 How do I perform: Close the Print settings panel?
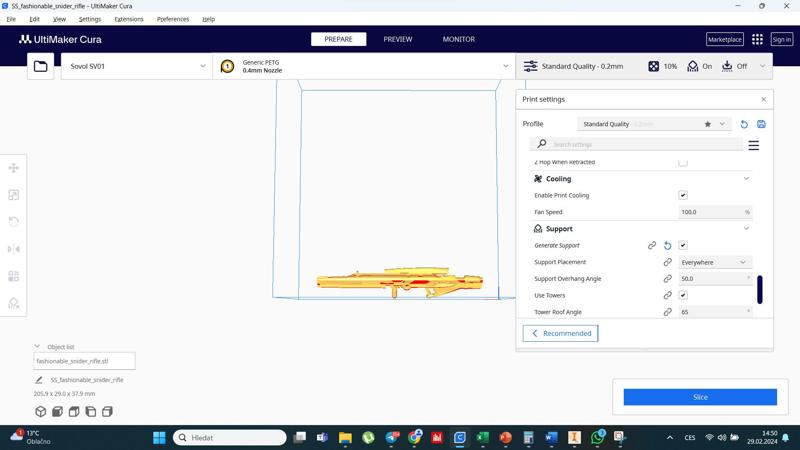[x=763, y=99]
